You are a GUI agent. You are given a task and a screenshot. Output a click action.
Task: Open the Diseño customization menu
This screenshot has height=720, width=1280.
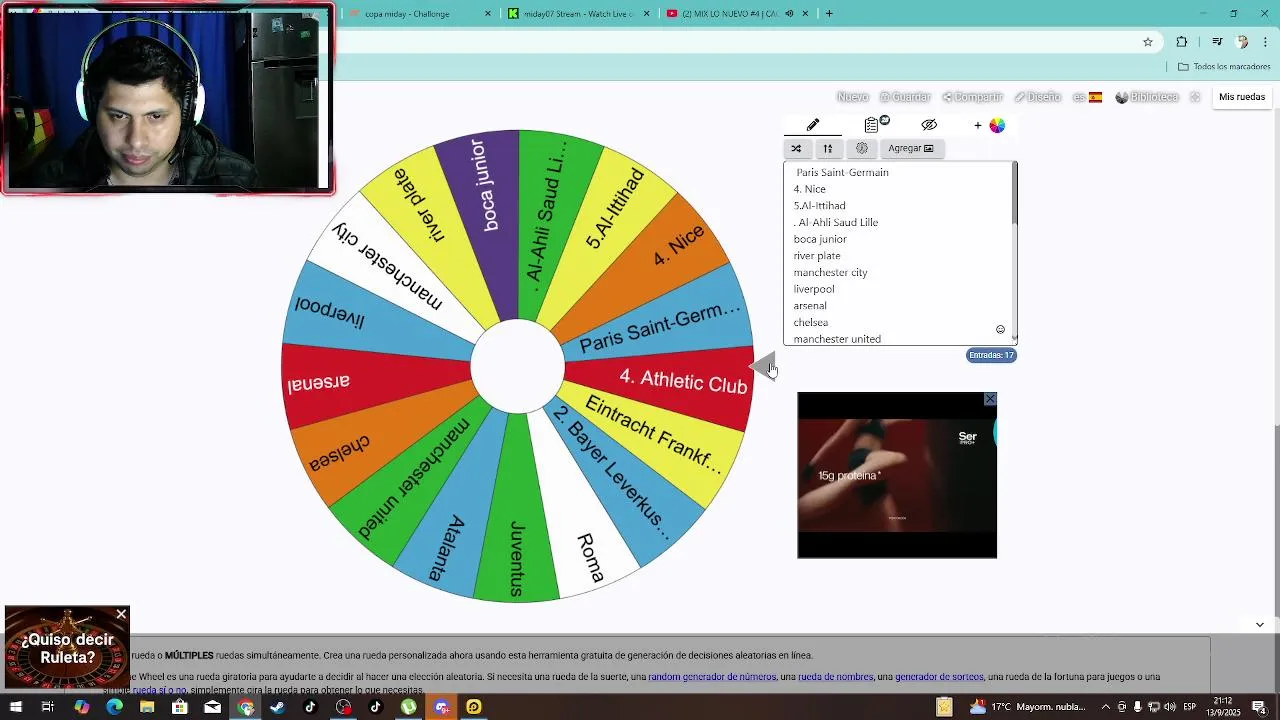click(1037, 97)
